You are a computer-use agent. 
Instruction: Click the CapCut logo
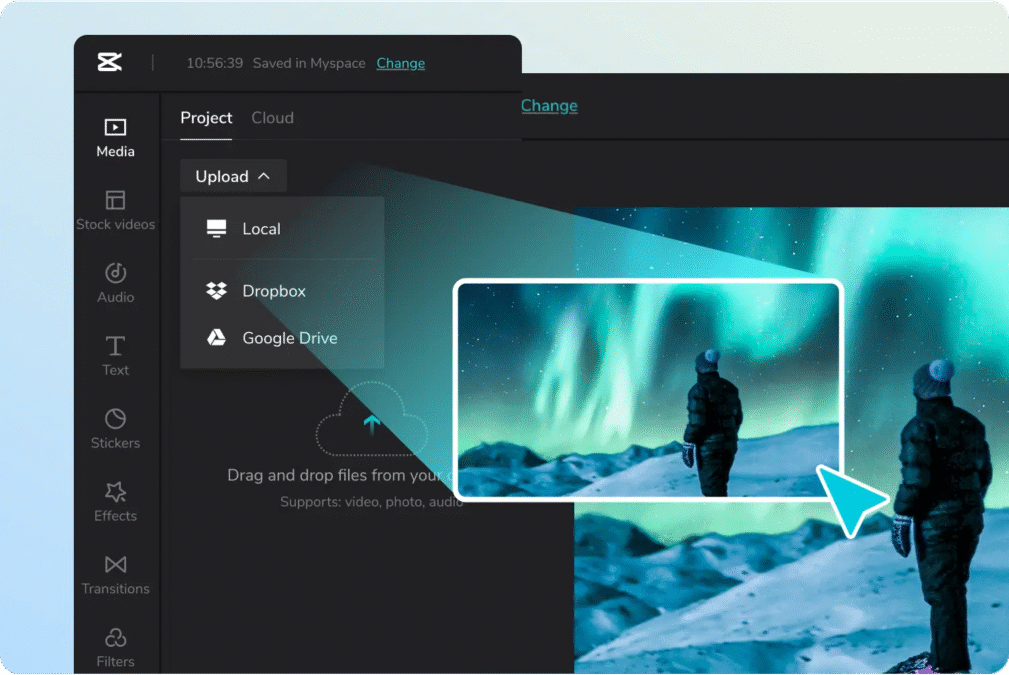tap(110, 62)
